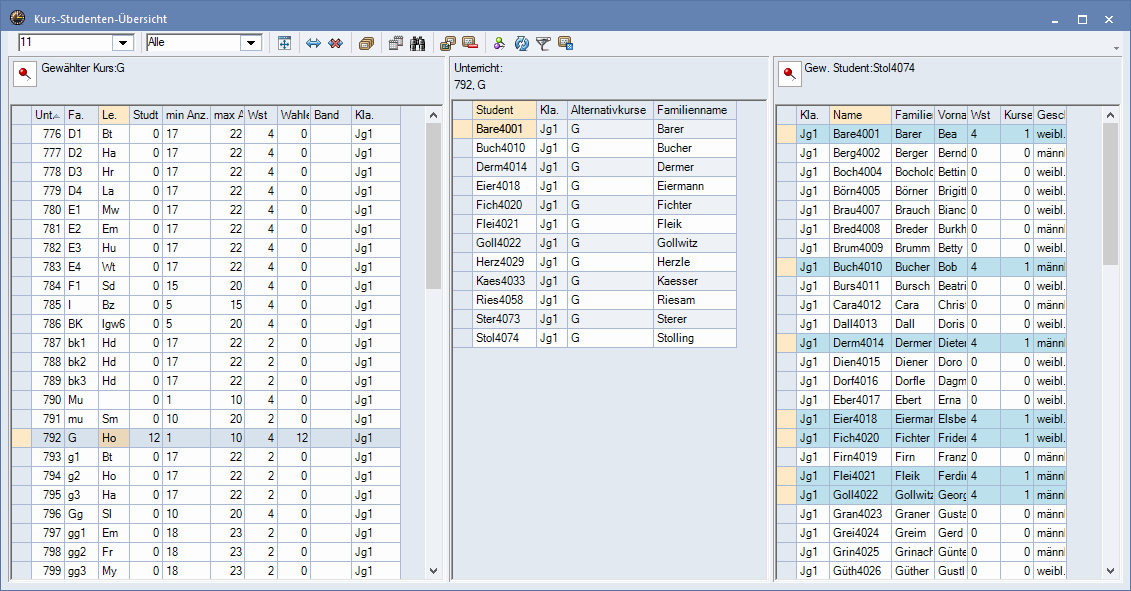Click the stacked cards icon in toolbar
This screenshot has height=591, width=1131.
(366, 43)
